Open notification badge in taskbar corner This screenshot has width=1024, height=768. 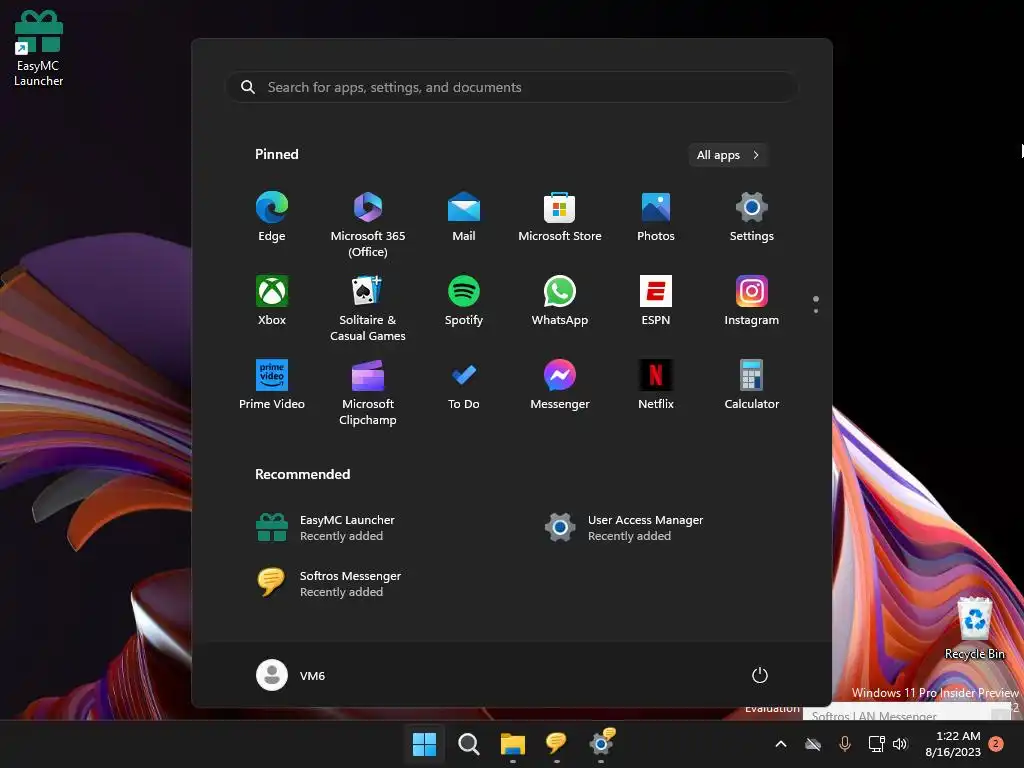[996, 744]
